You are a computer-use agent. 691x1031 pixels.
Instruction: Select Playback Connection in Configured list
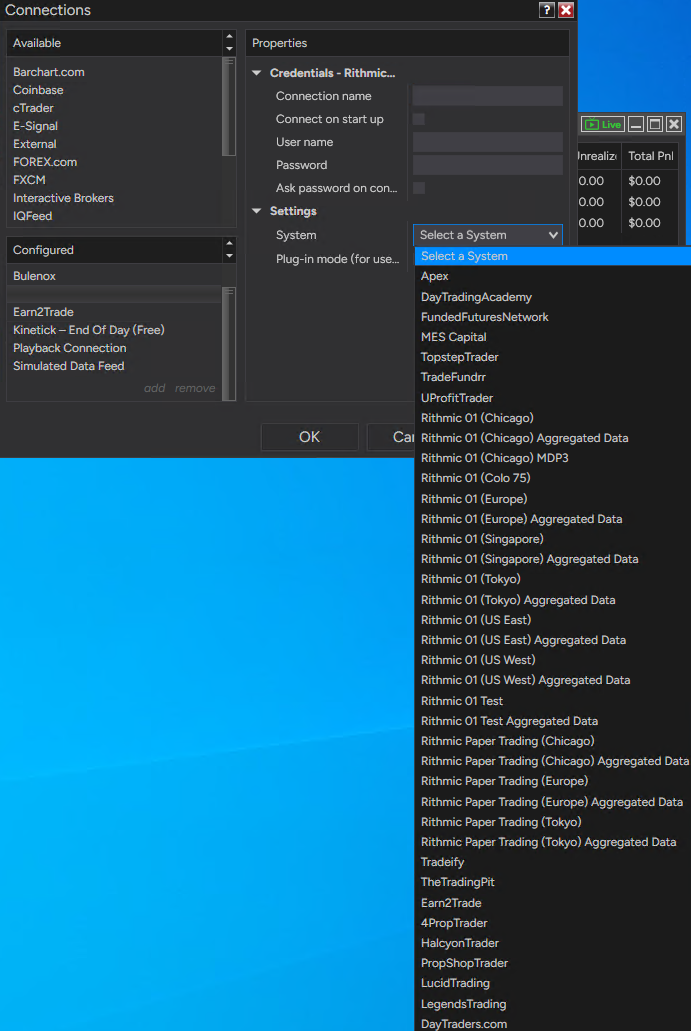coord(70,348)
